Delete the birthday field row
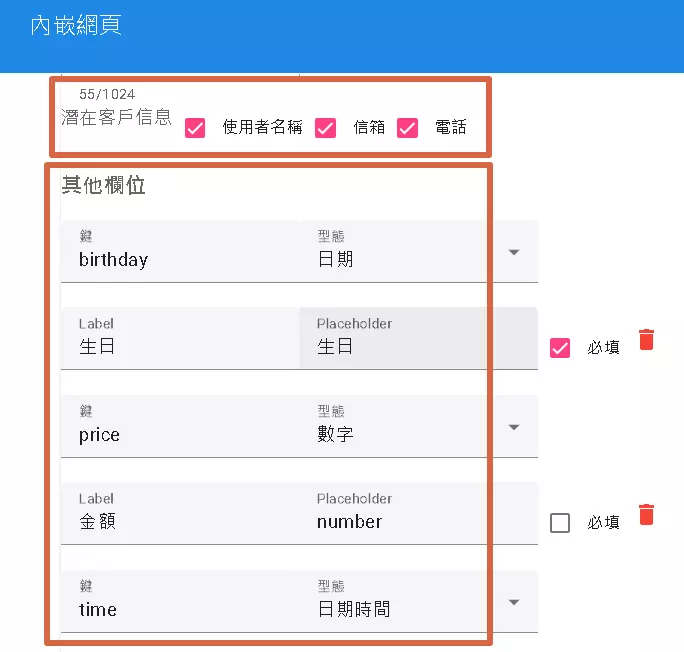The image size is (684, 652). click(647, 340)
